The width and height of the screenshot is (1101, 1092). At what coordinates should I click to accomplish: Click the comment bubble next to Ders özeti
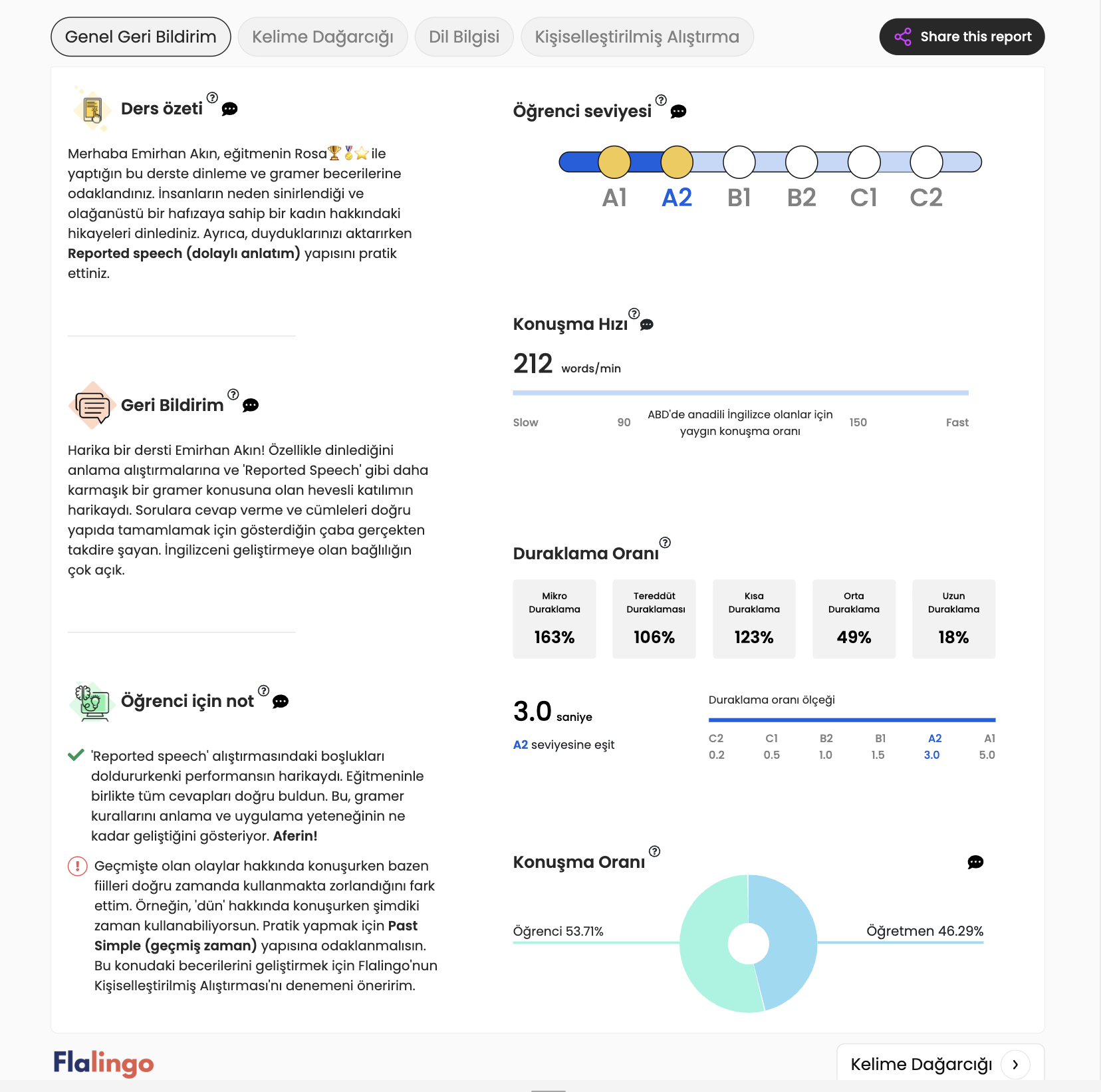229,109
